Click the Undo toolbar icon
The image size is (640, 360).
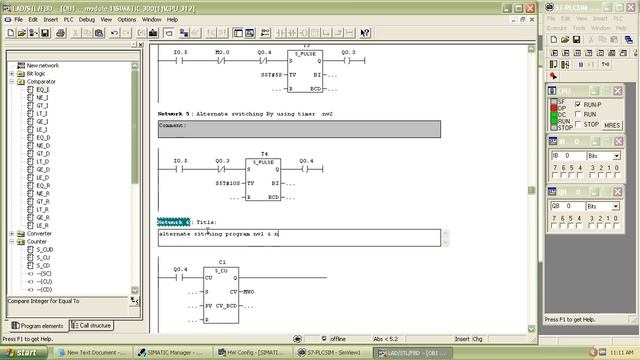114,33
